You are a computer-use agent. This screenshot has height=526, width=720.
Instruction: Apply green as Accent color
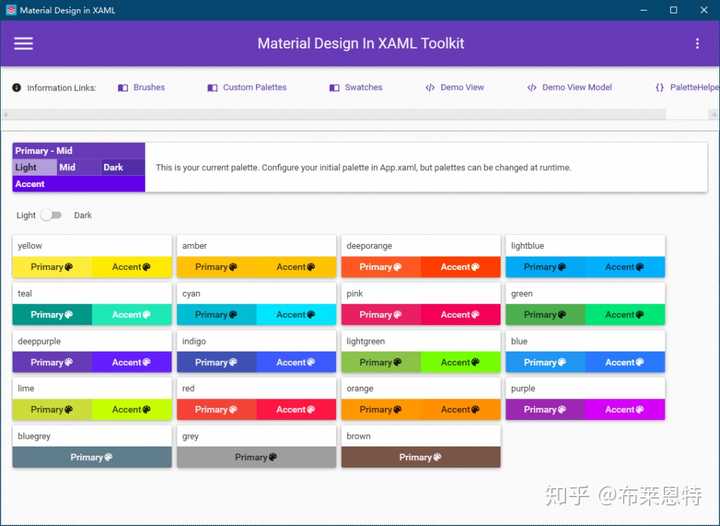coord(624,315)
